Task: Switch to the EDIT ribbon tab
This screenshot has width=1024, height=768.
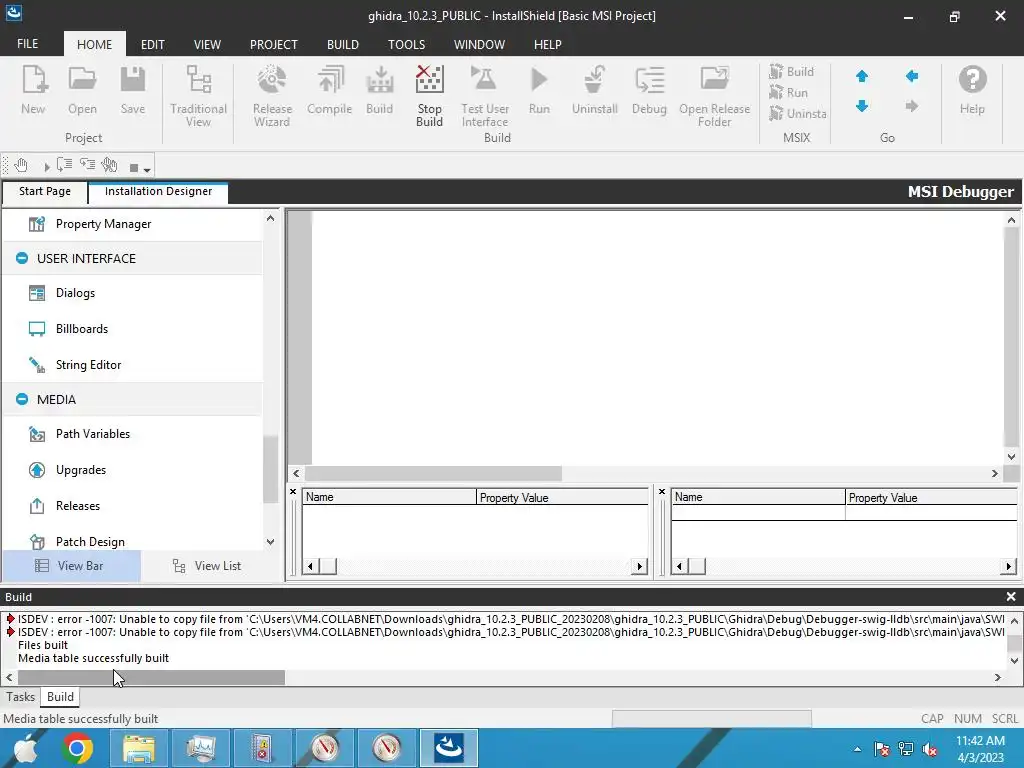Action: [153, 44]
